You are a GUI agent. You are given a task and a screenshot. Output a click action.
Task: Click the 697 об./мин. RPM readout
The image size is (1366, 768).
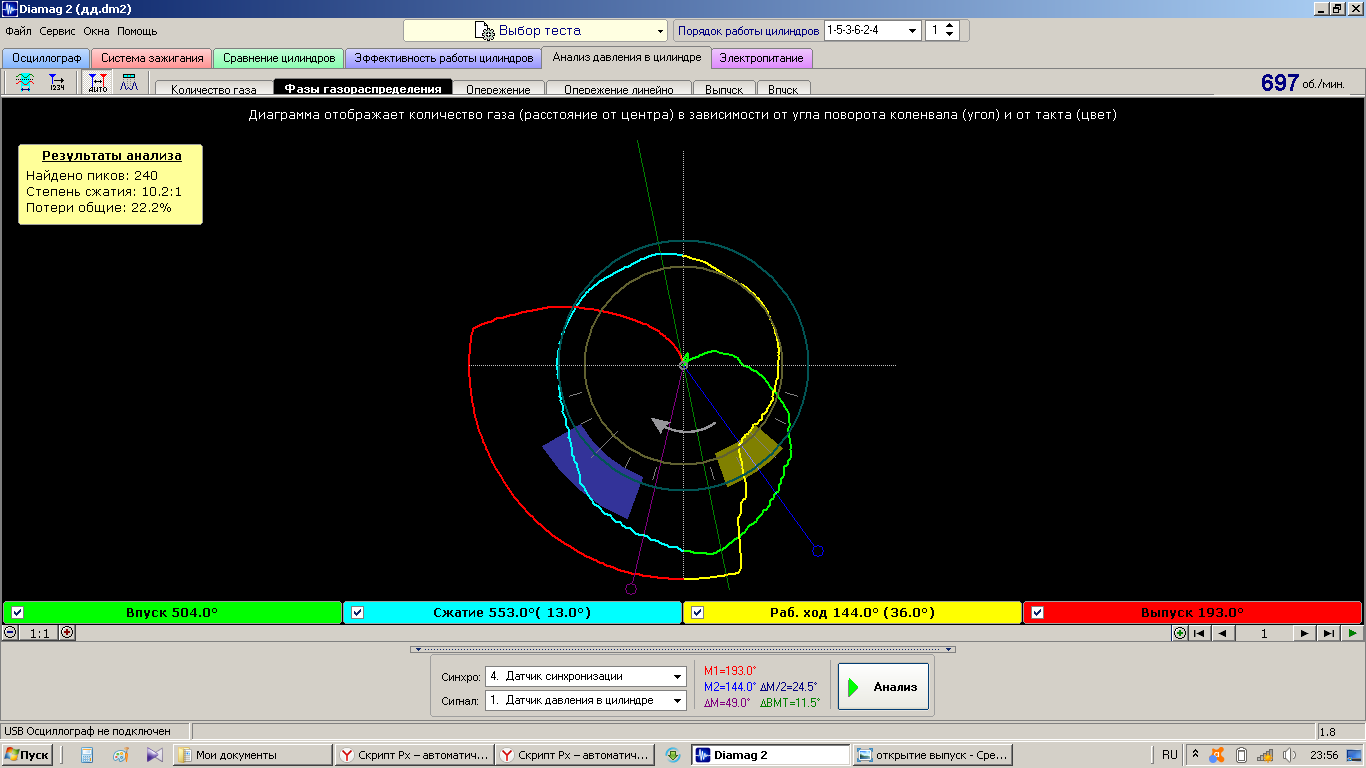(1303, 83)
